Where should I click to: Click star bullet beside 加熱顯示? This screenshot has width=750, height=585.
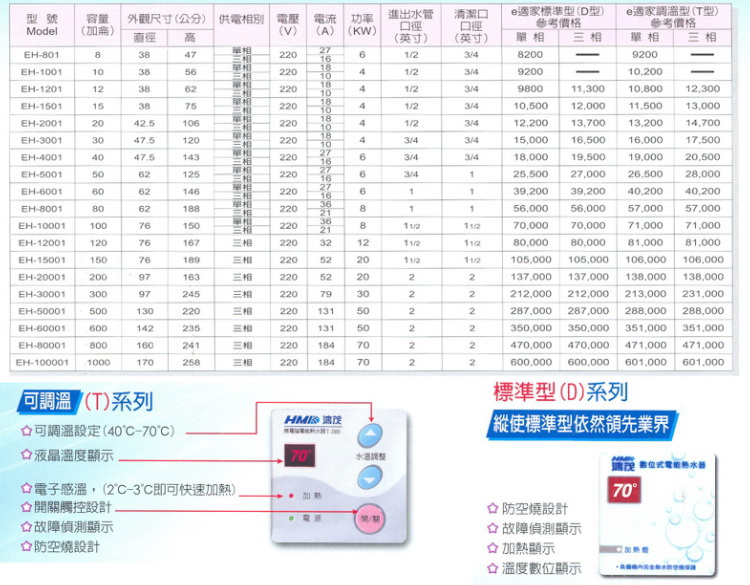point(492,548)
